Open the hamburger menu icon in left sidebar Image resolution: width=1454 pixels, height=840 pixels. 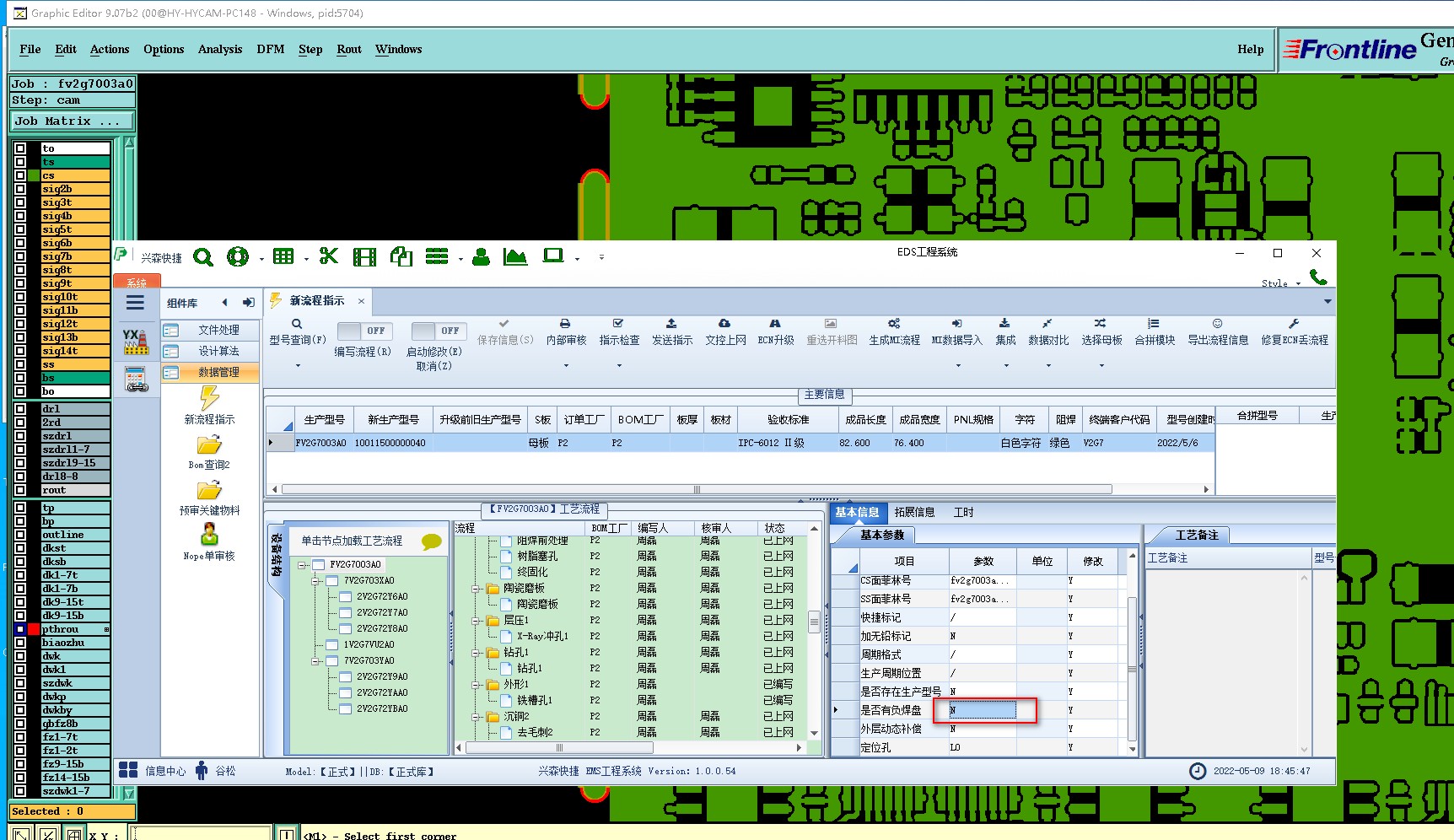click(x=135, y=302)
